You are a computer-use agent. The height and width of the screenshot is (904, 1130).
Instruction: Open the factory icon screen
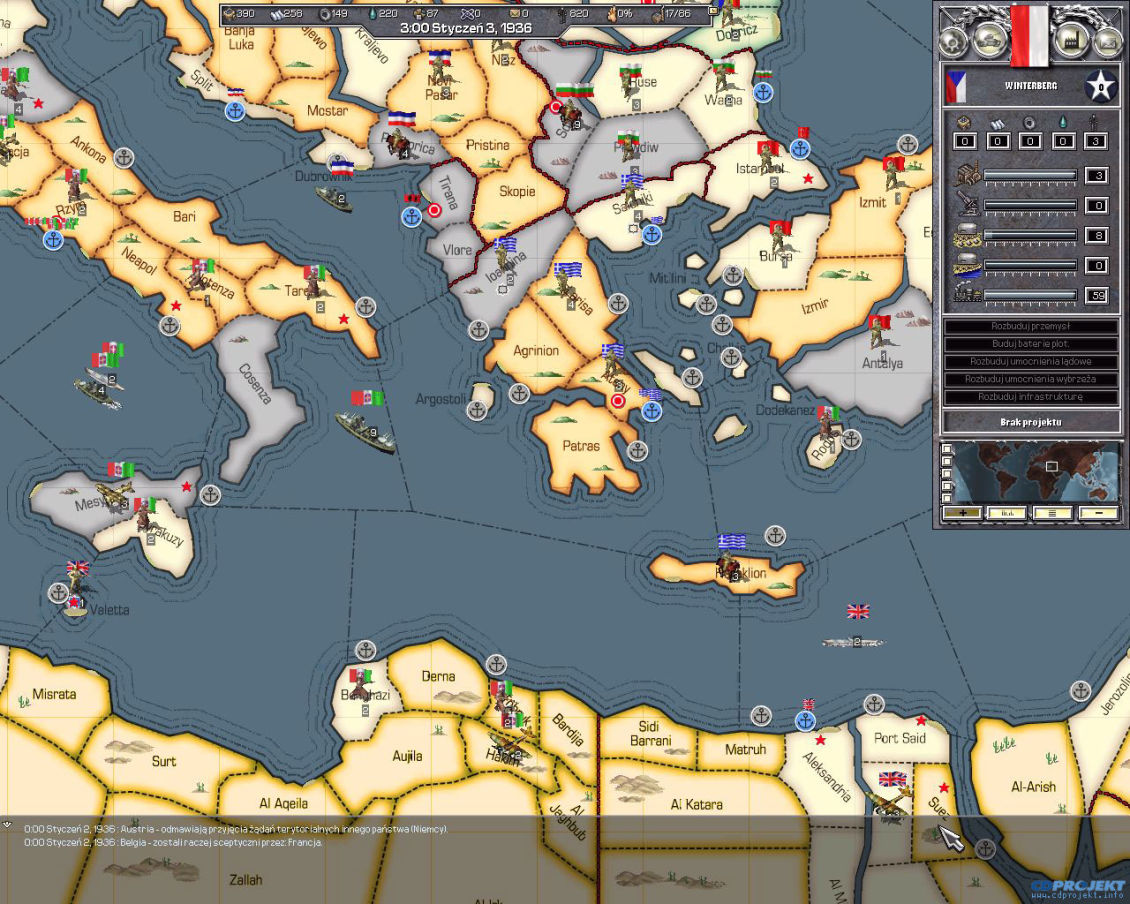point(1071,39)
